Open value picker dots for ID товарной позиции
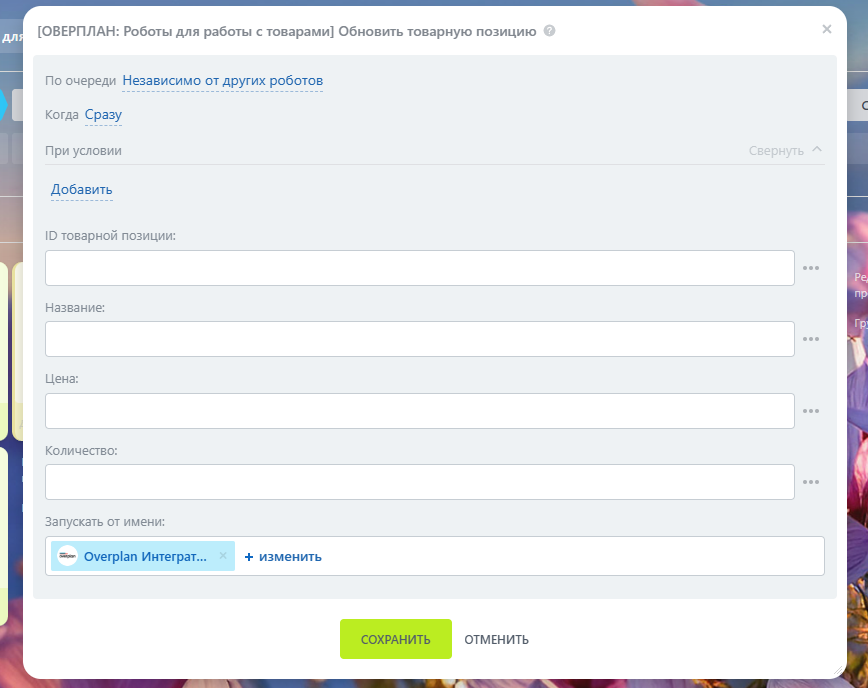This screenshot has height=688, width=868. coord(811,268)
